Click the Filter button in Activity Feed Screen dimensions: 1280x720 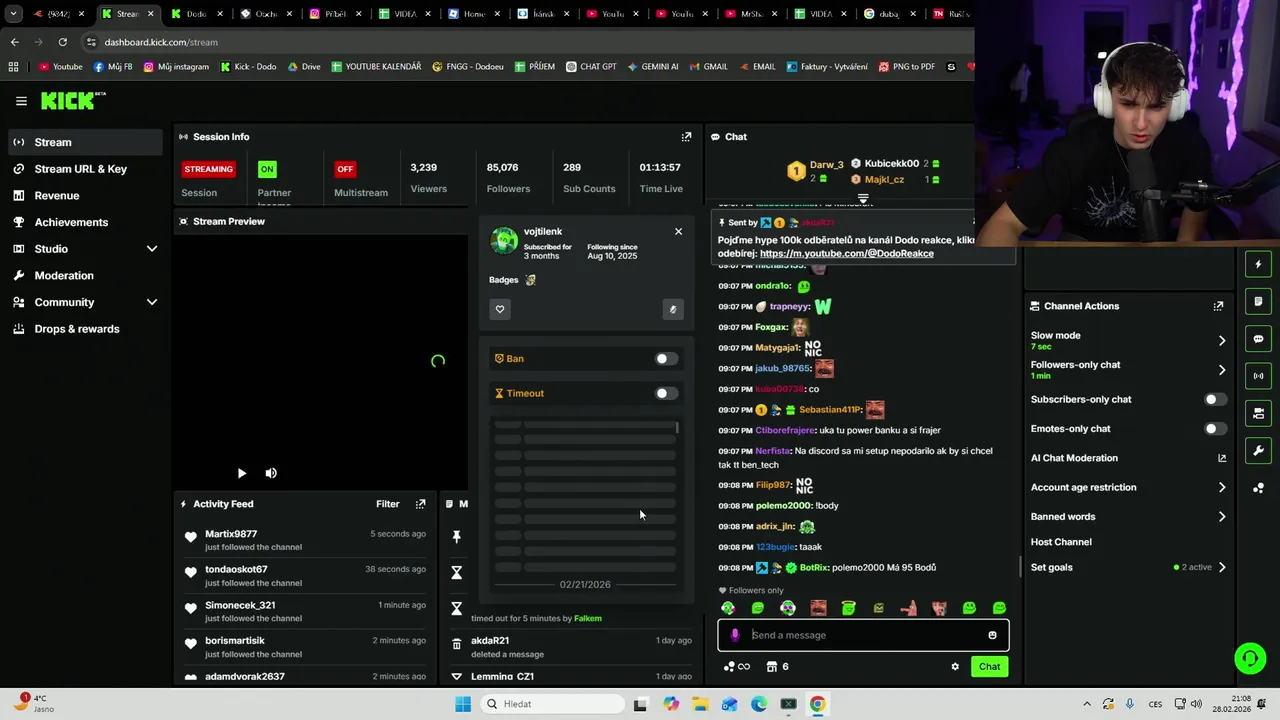(387, 504)
